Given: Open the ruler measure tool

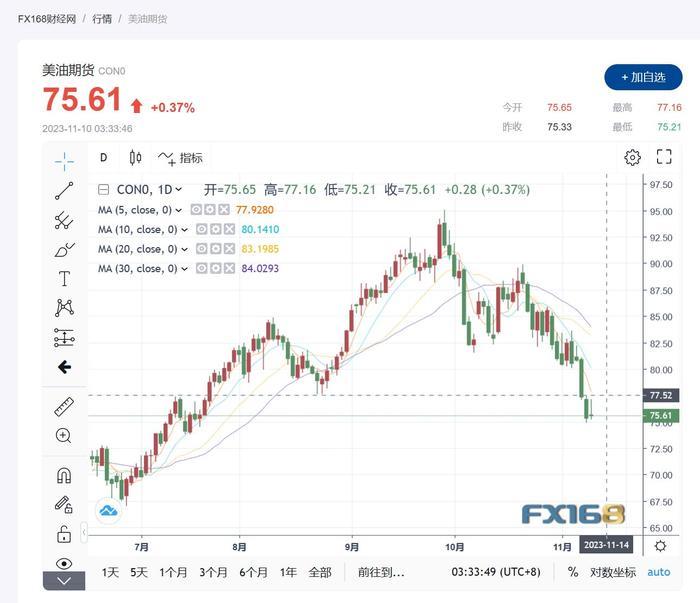Looking at the screenshot, I should [64, 406].
